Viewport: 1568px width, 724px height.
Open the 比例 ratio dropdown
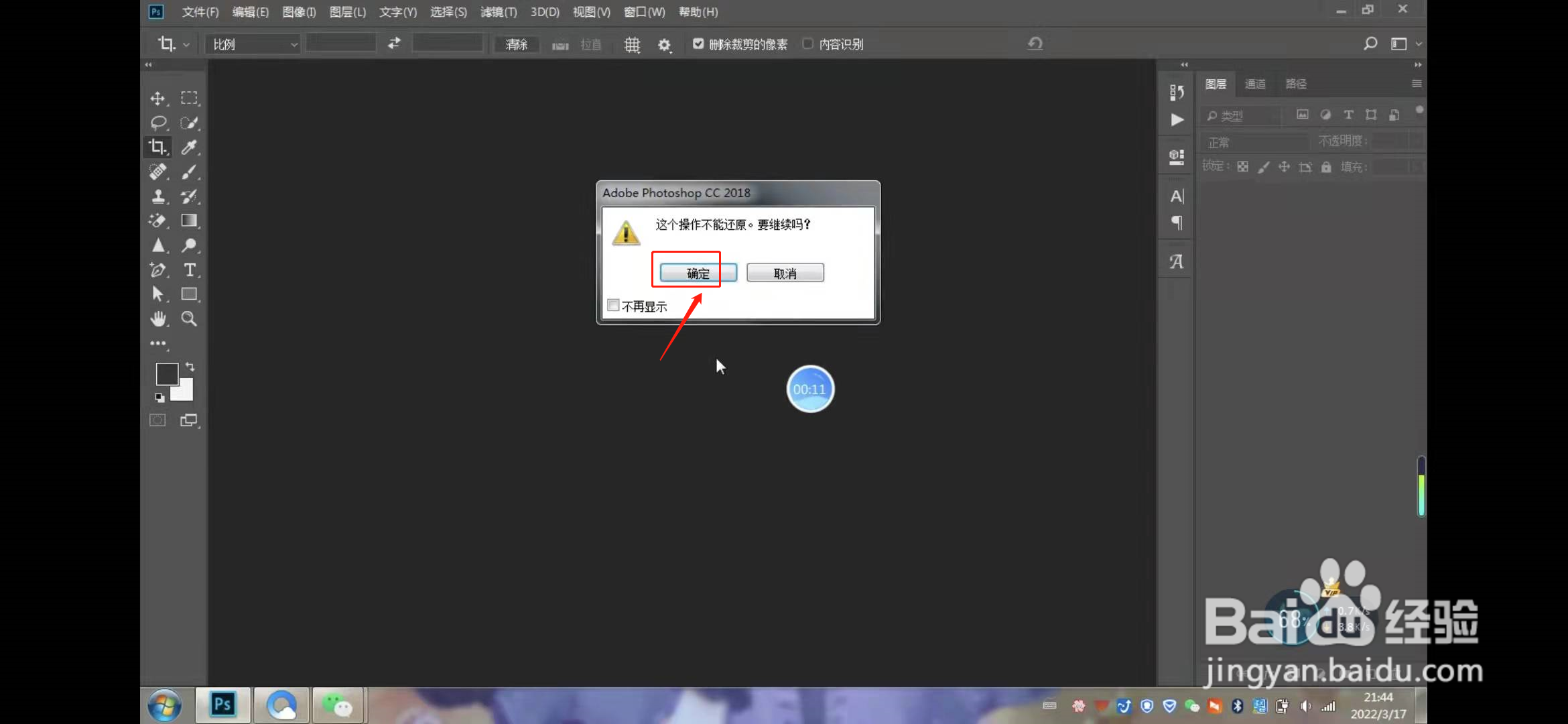coord(253,45)
